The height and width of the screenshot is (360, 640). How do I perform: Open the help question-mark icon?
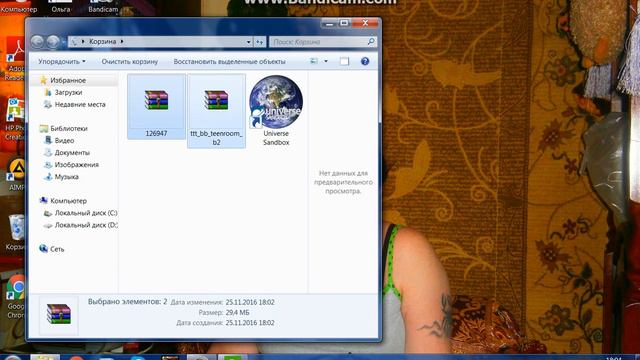pyautogui.click(x=365, y=61)
